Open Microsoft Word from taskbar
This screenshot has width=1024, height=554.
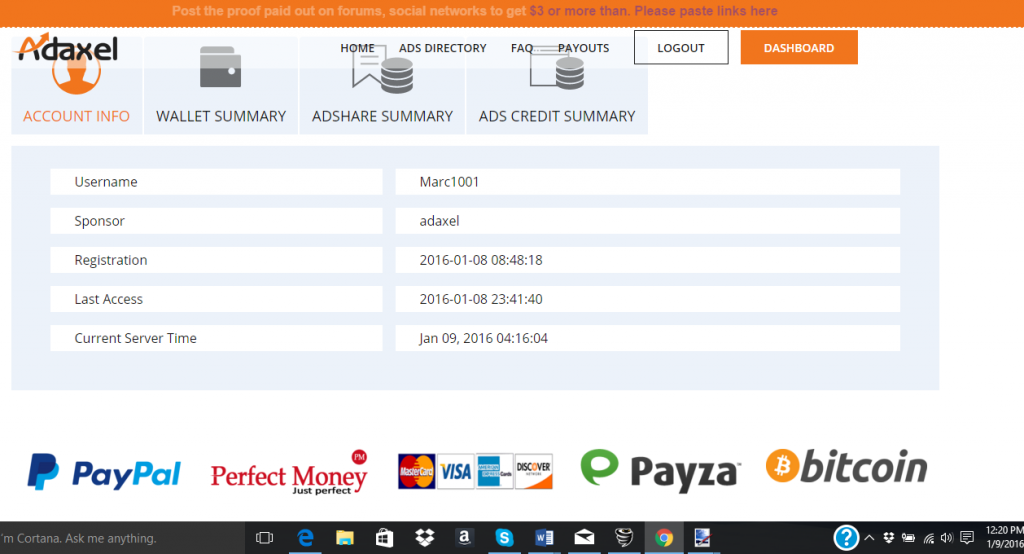[544, 538]
